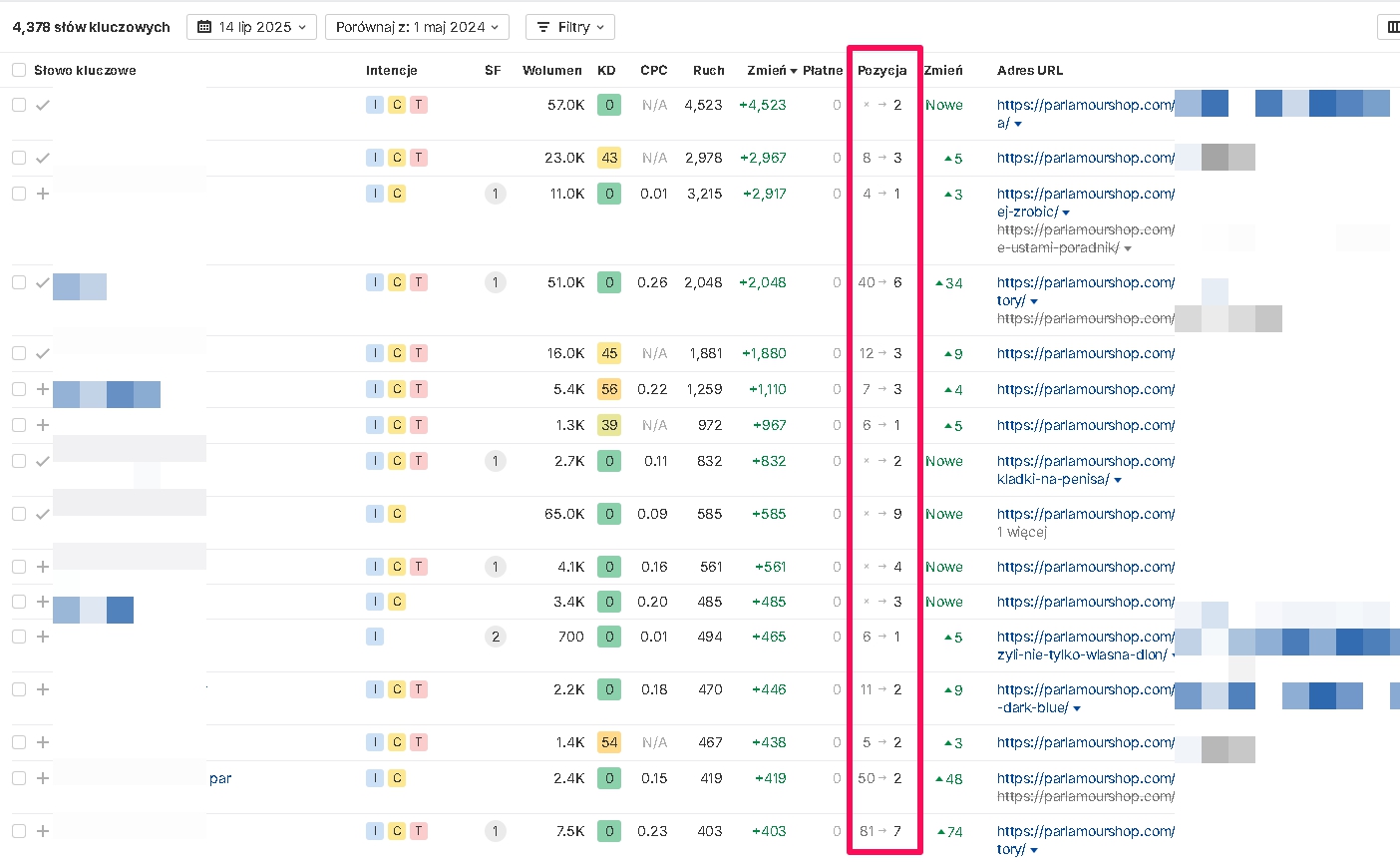
Task: Open the "14 lip 2025" date dropdown
Action: coord(251,27)
